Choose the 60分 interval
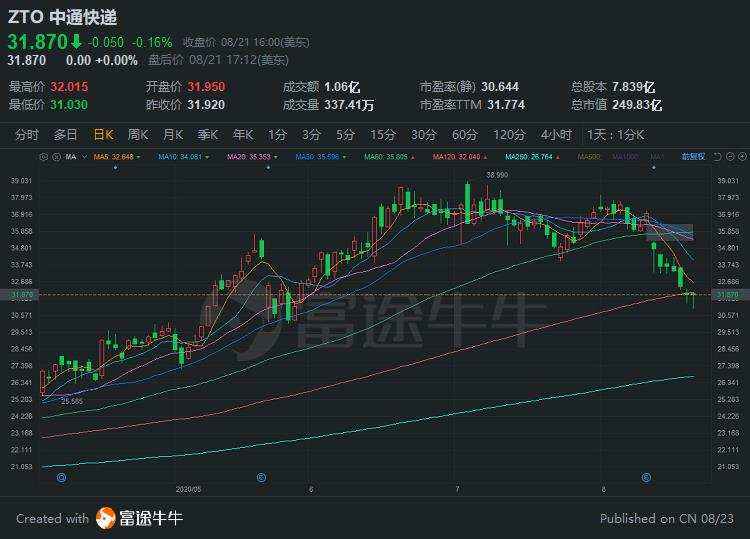750x539 pixels. click(465, 135)
